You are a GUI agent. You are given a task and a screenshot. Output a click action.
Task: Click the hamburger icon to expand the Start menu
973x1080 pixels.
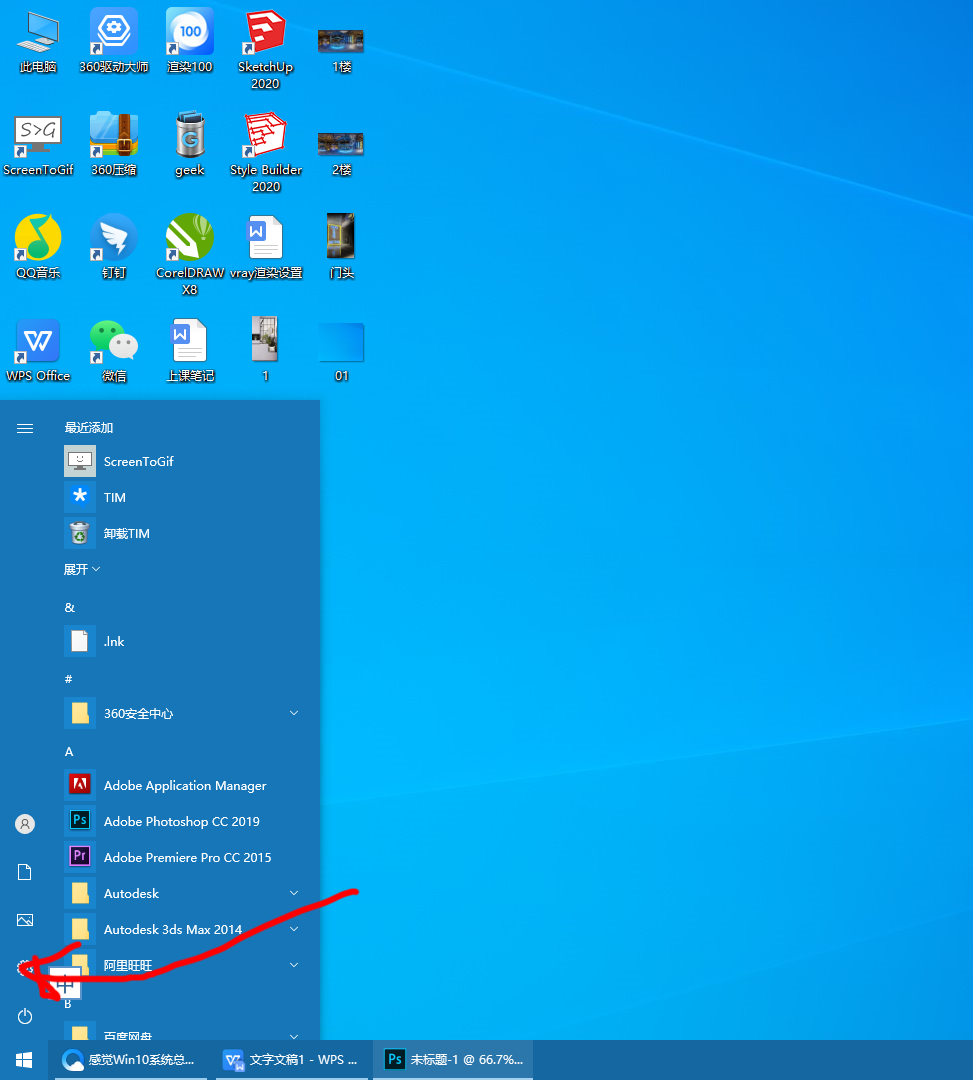point(24,428)
